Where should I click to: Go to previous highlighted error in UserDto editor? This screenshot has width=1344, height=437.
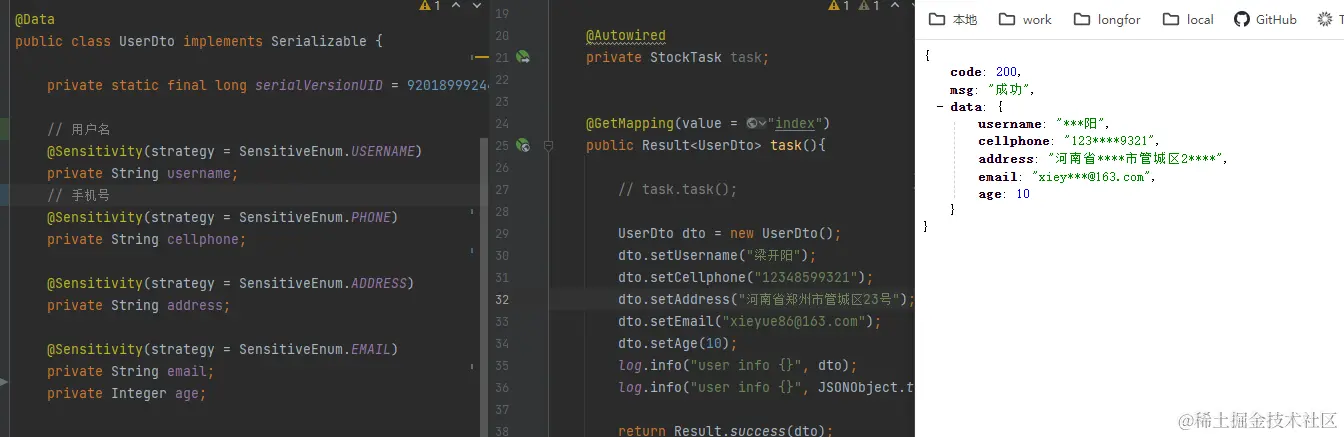point(456,6)
